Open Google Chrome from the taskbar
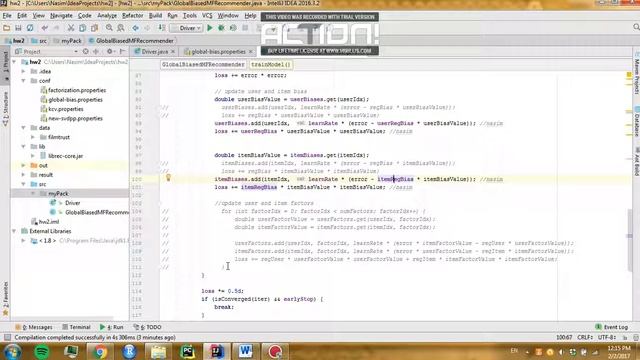This screenshot has height=360, width=640. click(100, 351)
